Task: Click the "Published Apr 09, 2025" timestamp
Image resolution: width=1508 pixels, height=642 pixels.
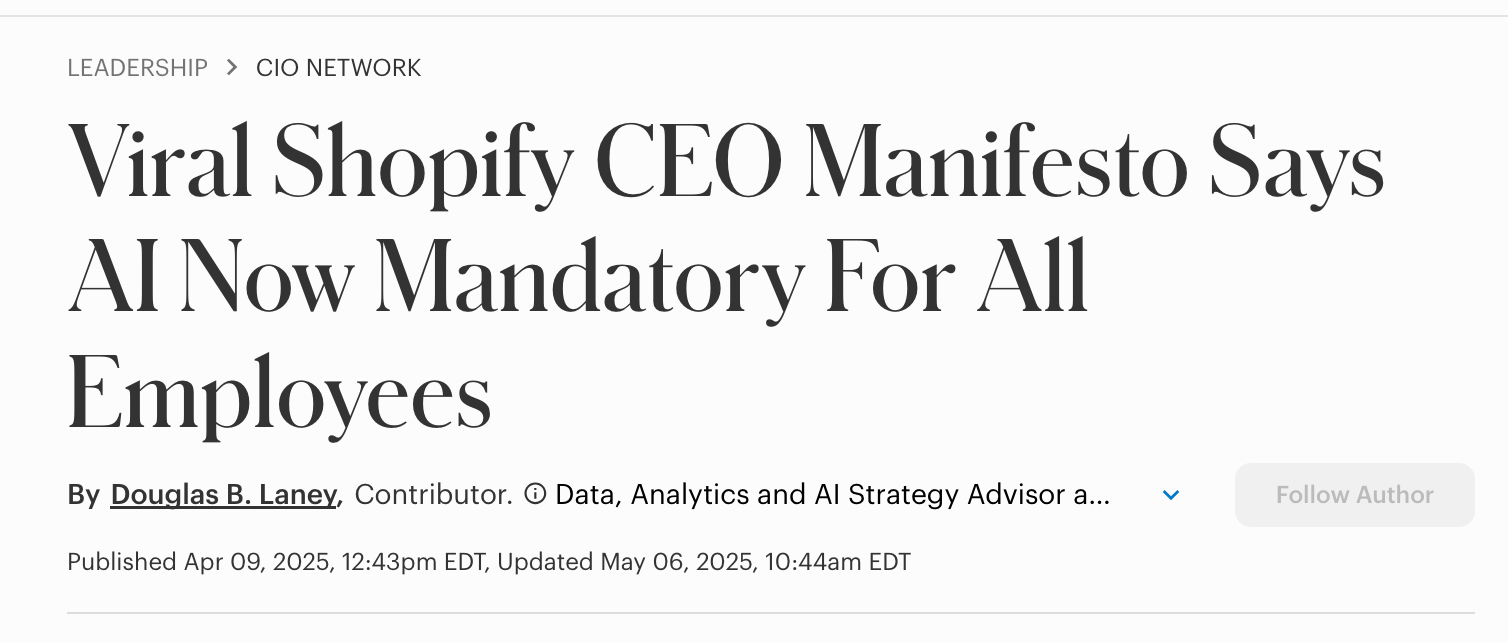Action: coord(200,562)
